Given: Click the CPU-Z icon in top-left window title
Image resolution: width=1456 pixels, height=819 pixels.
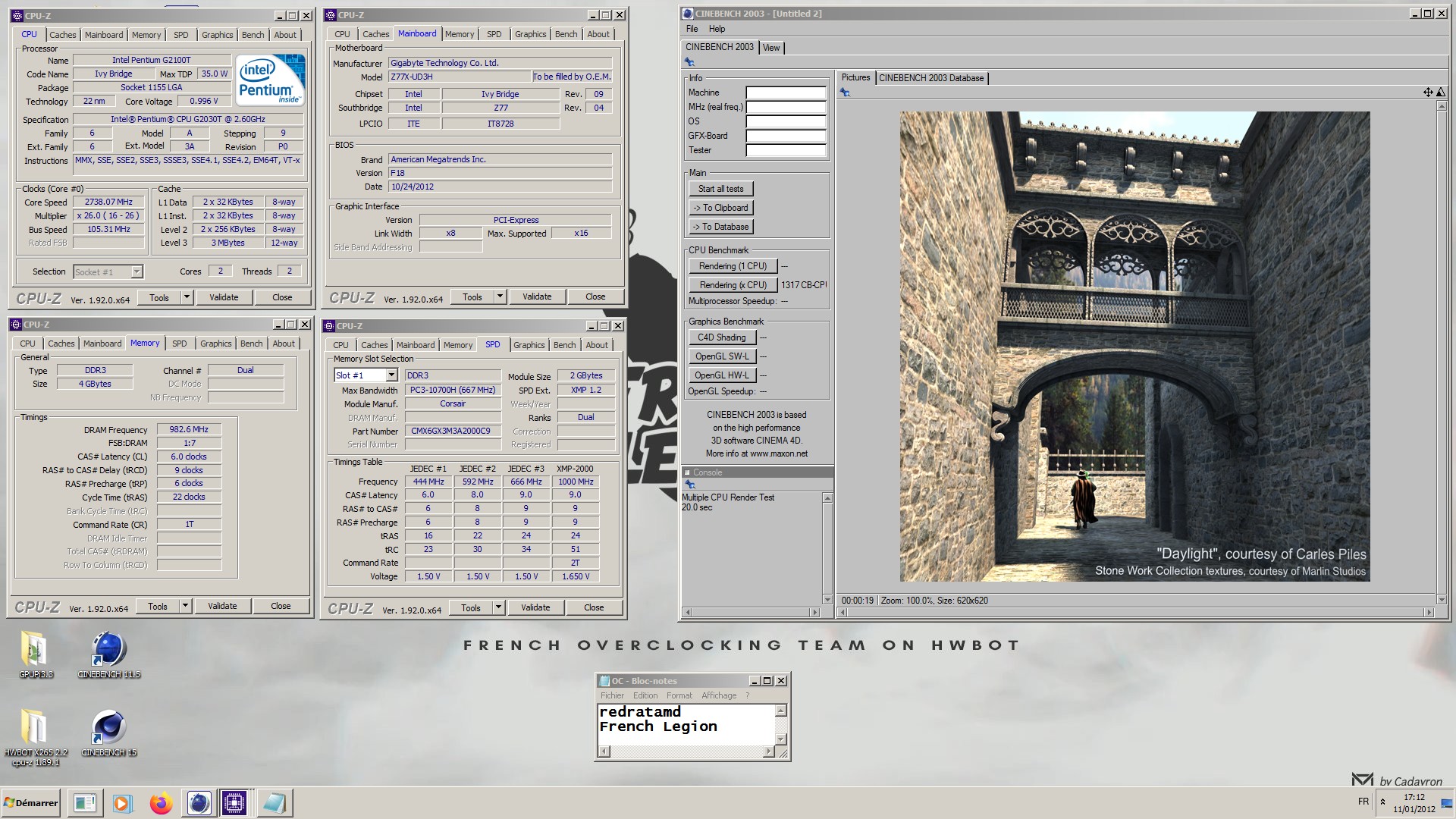Looking at the screenshot, I should click(17, 16).
